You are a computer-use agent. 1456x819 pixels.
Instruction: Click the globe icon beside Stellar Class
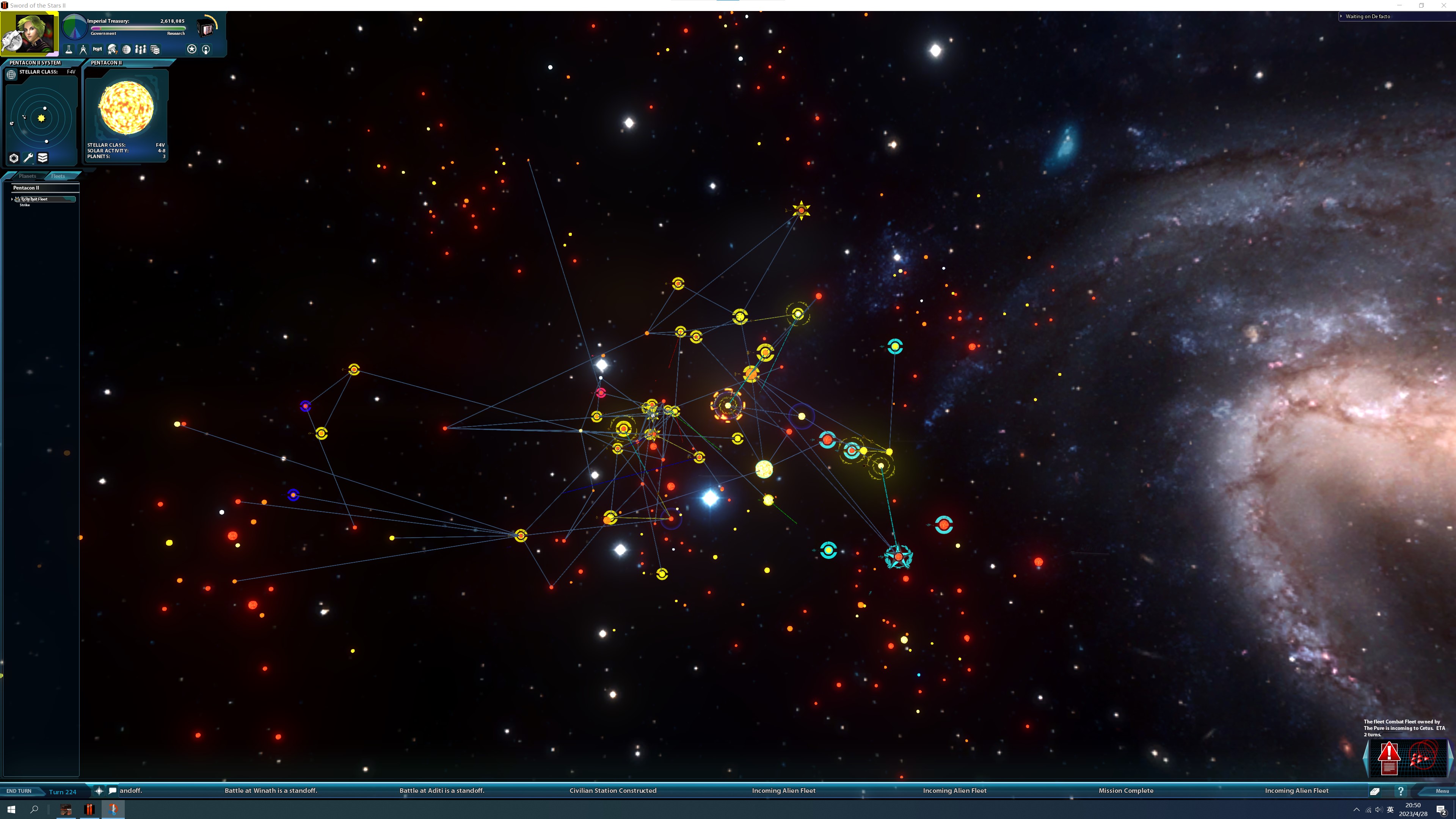point(11,74)
